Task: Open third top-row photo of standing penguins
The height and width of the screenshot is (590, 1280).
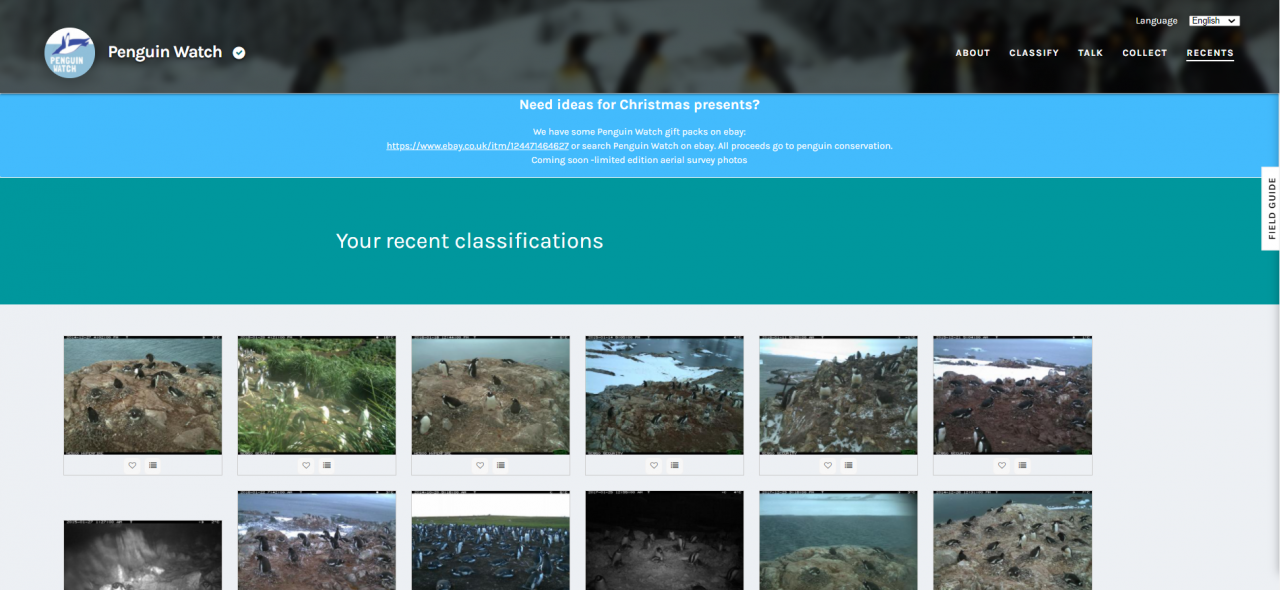Action: click(x=491, y=395)
